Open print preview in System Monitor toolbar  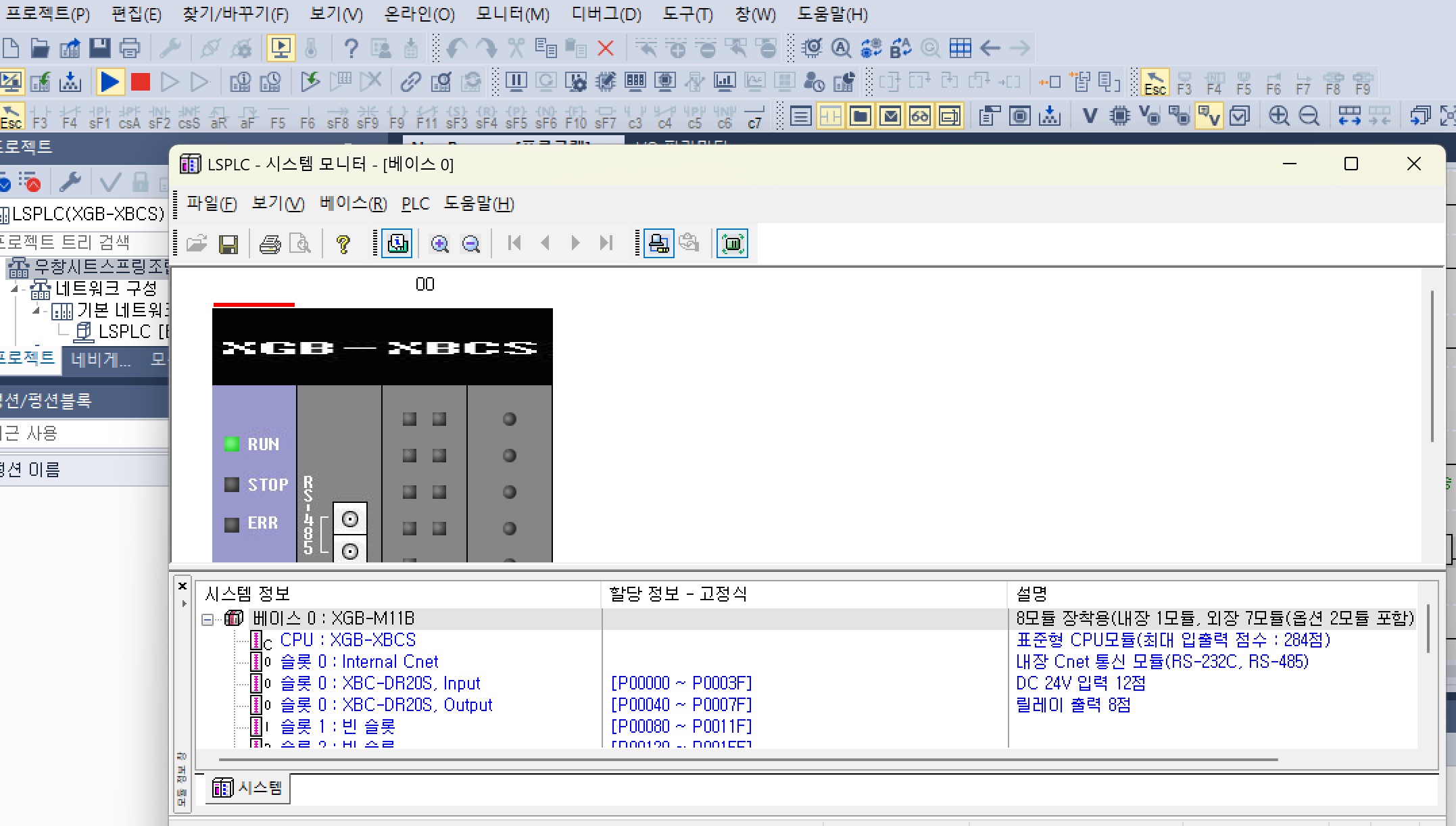pos(299,243)
